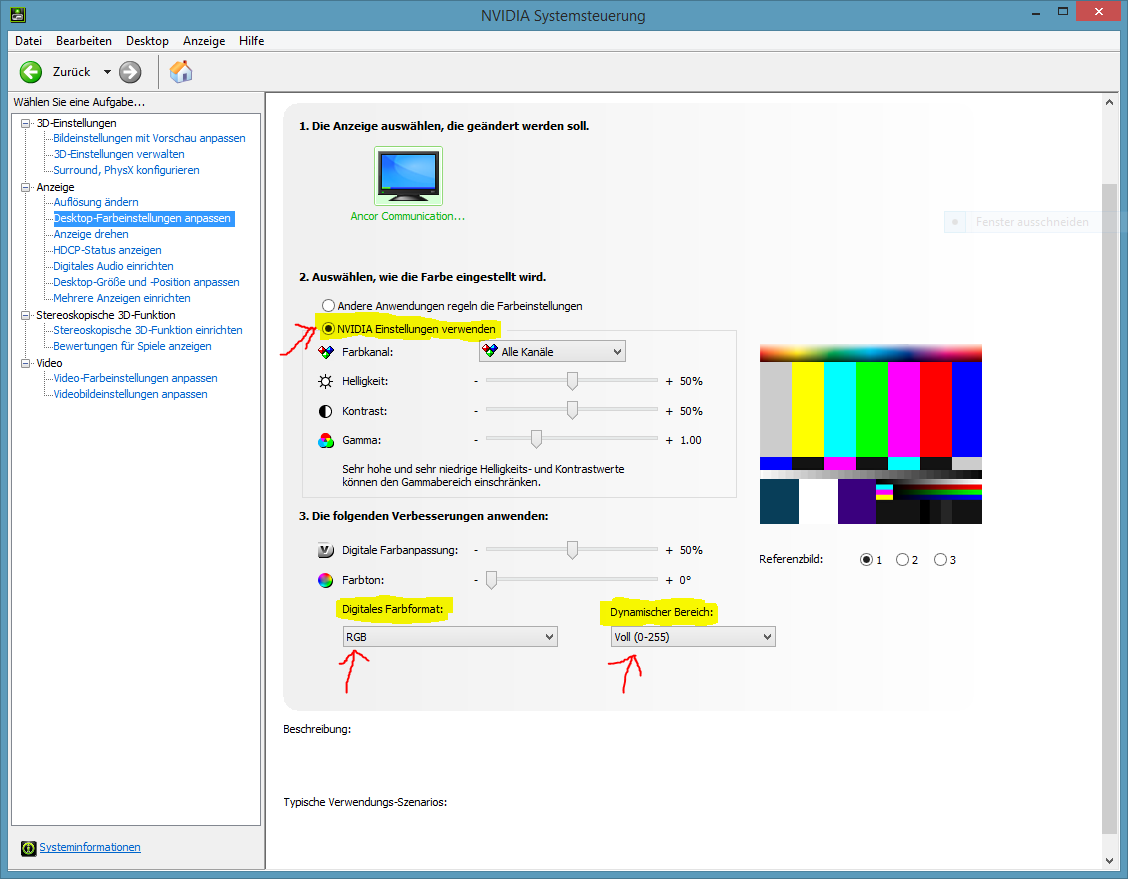1128x879 pixels.
Task: Open Systeminformationen link
Action: tap(90, 847)
